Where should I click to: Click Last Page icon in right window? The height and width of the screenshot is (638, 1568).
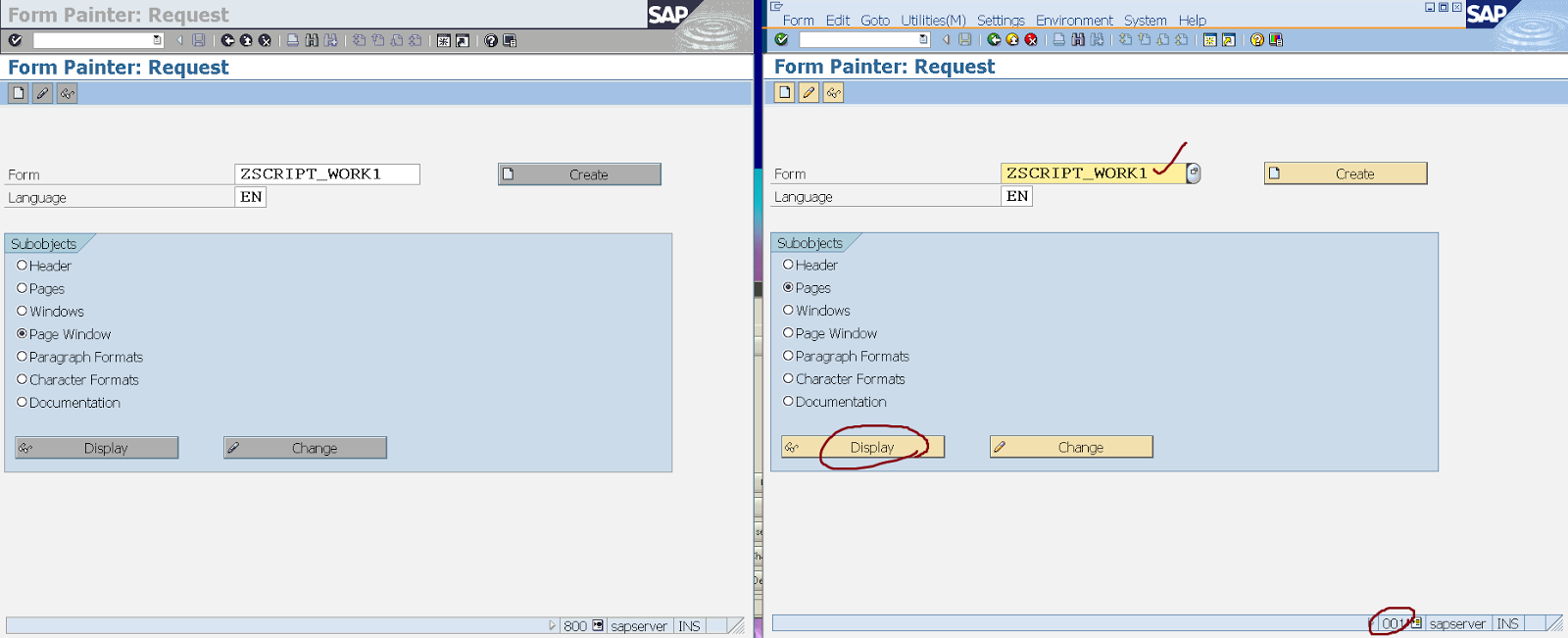(1182, 40)
